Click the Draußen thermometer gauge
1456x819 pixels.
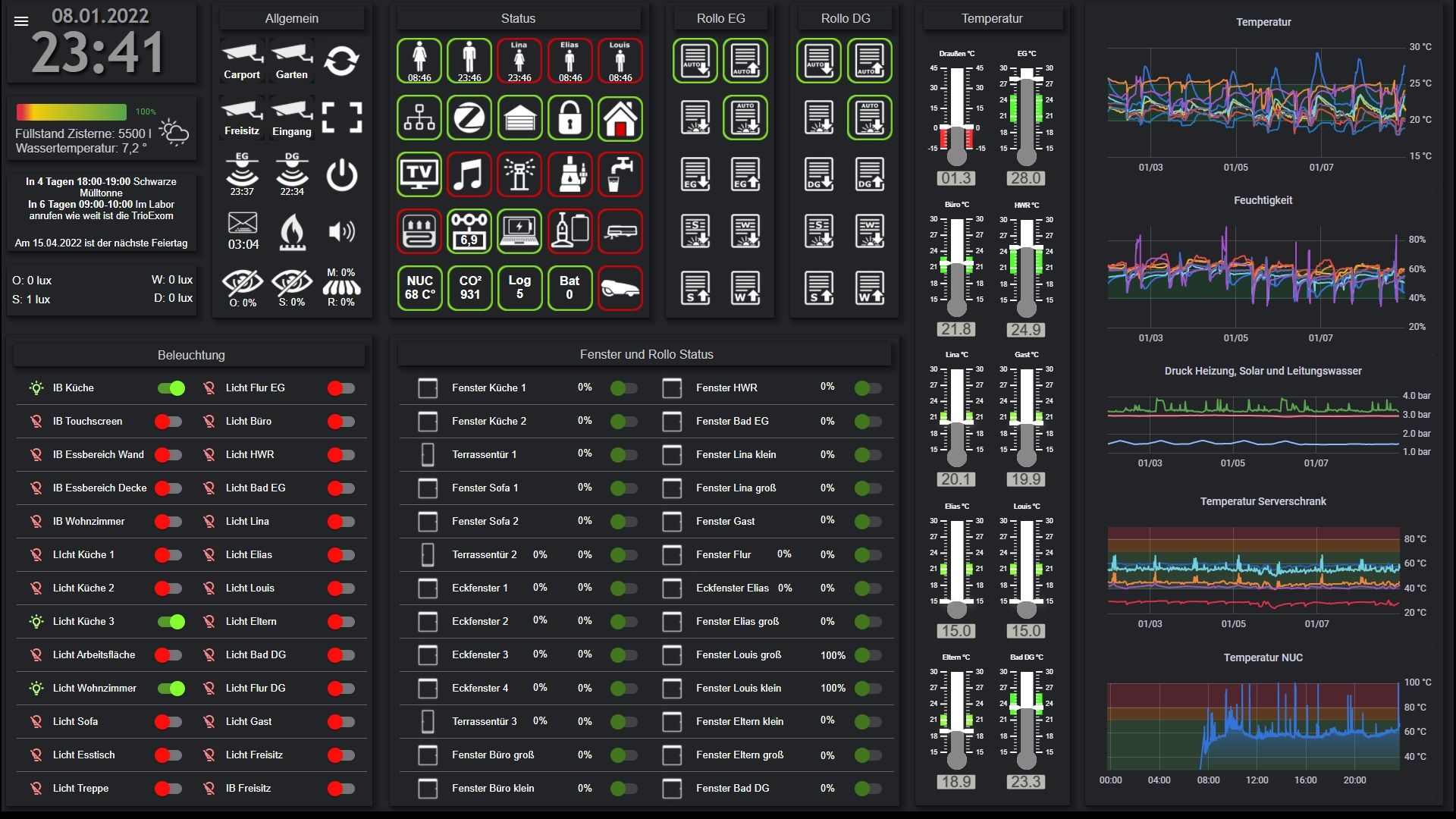(956, 116)
